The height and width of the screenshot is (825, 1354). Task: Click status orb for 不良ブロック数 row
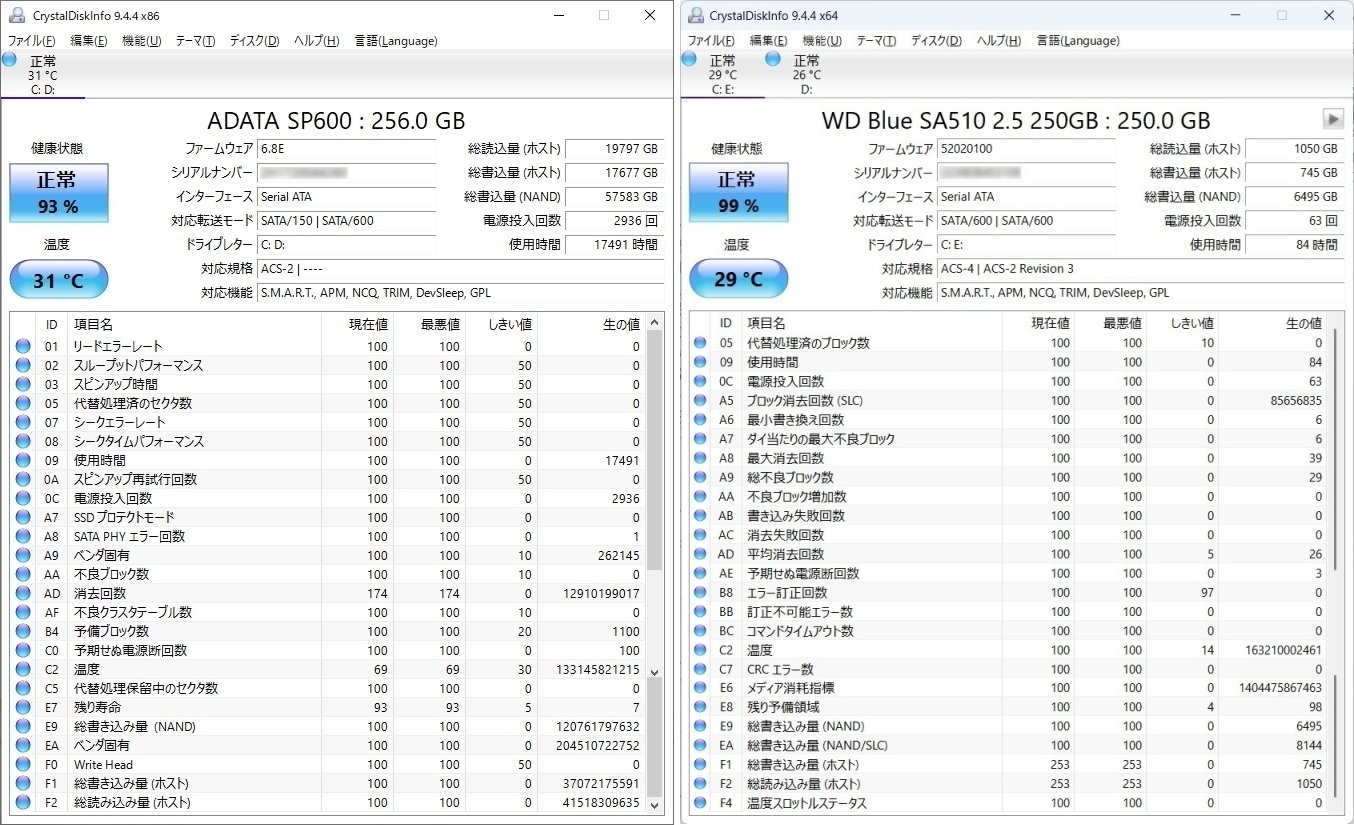[x=23, y=574]
